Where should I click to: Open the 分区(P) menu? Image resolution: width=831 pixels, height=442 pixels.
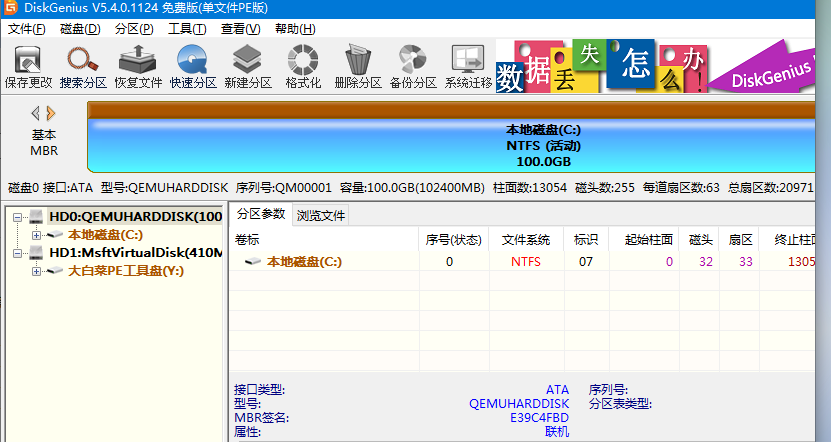(x=134, y=29)
